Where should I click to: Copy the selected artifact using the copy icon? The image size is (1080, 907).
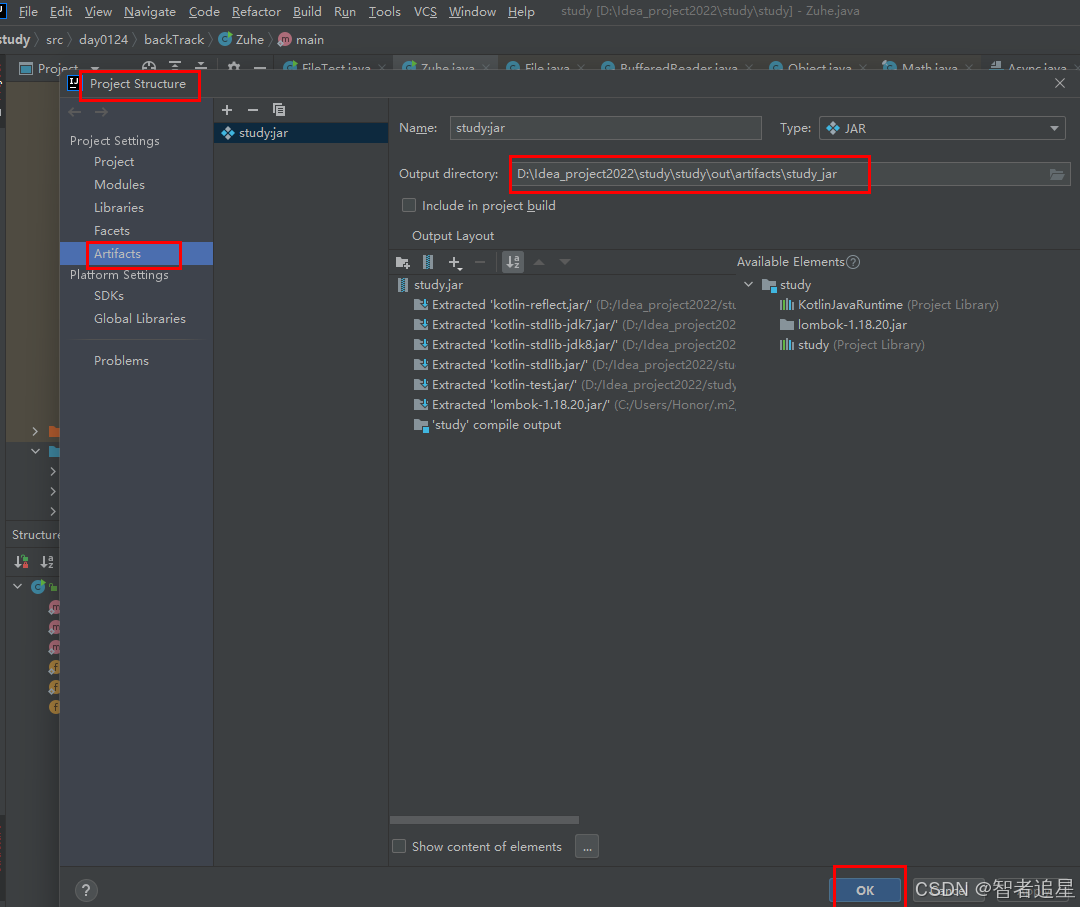pos(279,110)
